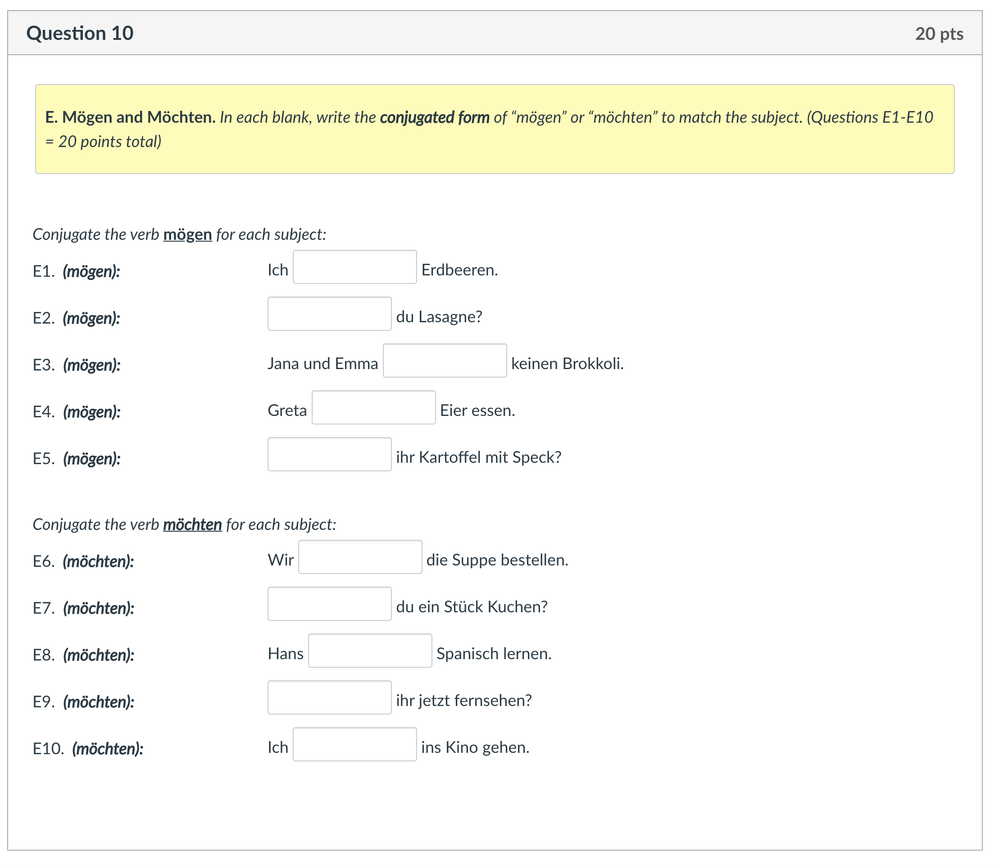The height and width of the screenshot is (867, 999).
Task: Click the "E1. (mögen):" label
Action: (77, 271)
